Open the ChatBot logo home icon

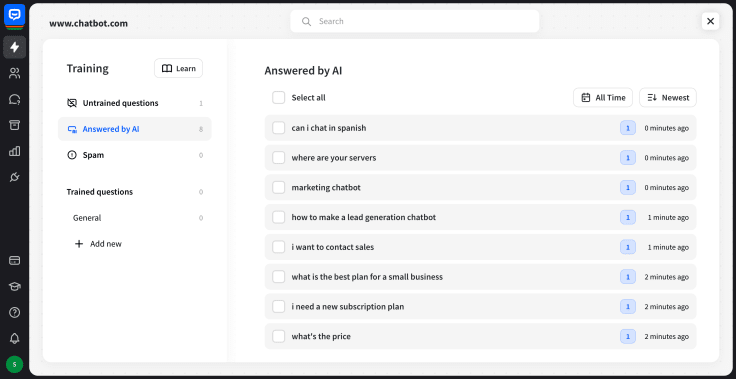tap(14, 15)
